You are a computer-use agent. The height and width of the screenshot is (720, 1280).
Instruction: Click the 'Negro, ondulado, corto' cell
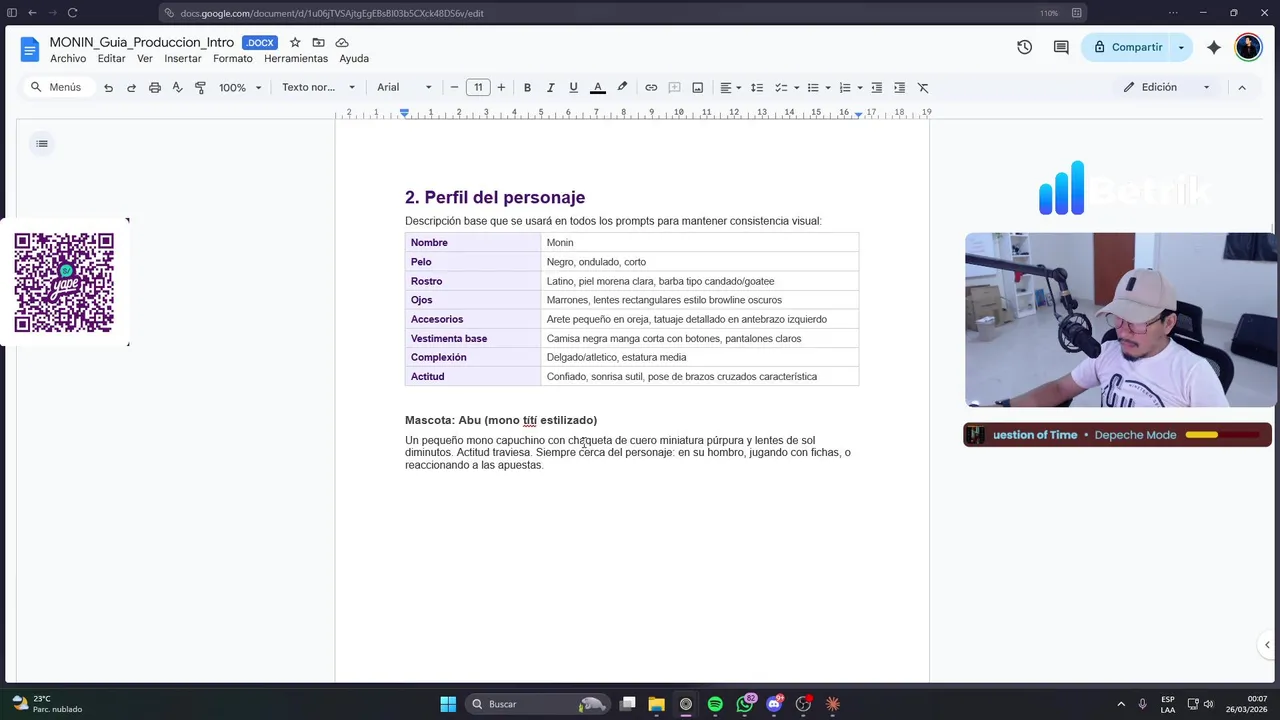pyautogui.click(x=699, y=262)
